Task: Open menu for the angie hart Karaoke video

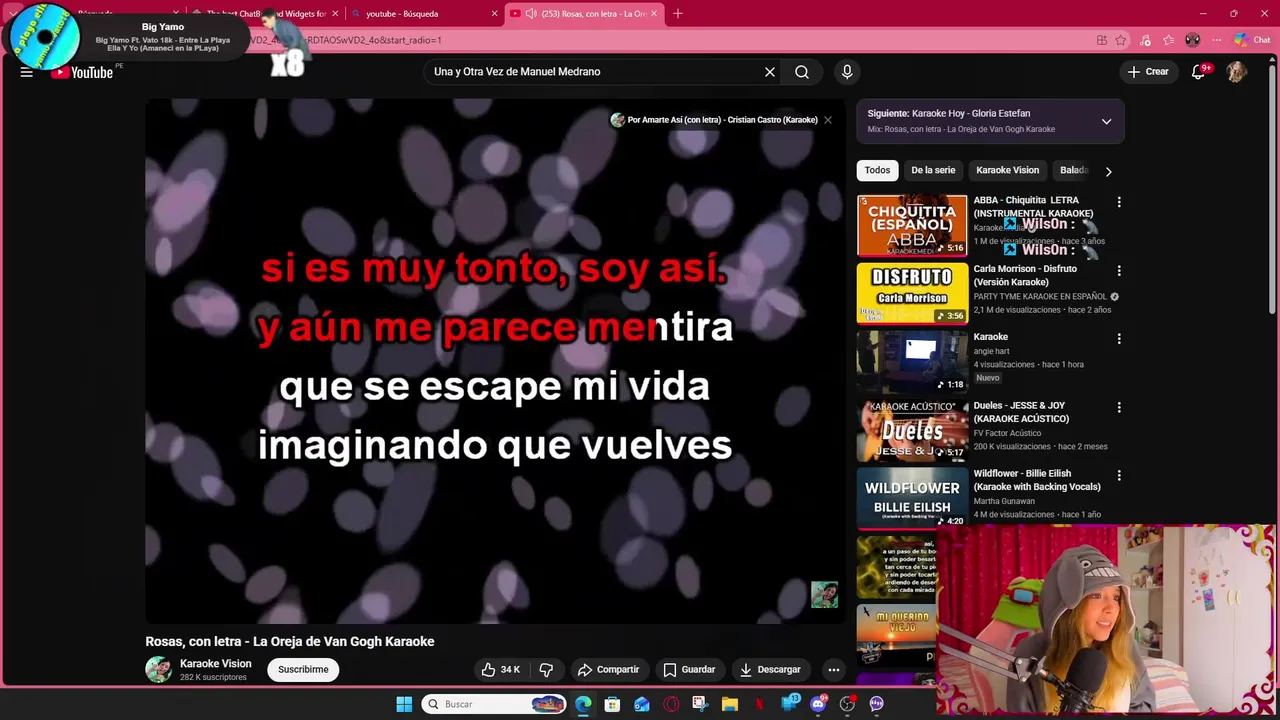Action: pos(1119,339)
